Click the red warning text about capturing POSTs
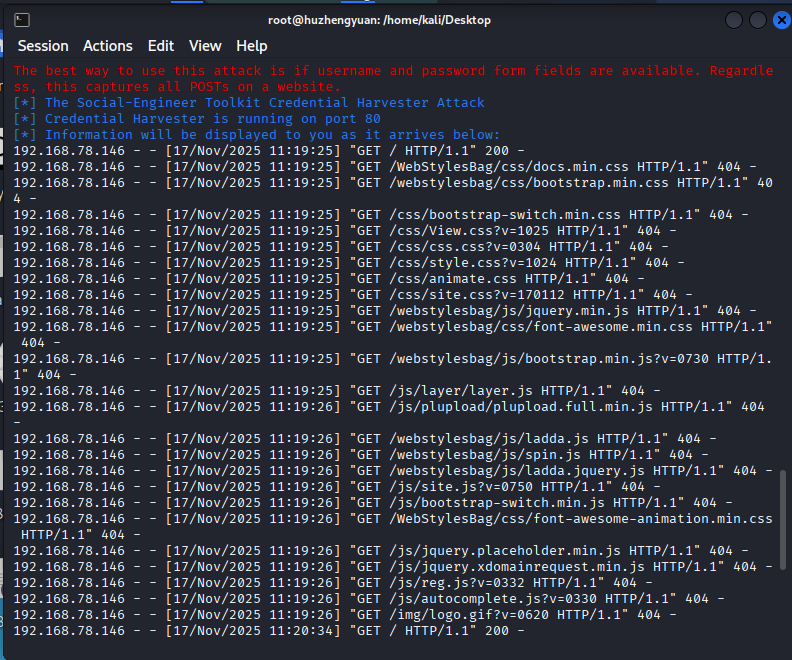The height and width of the screenshot is (660, 792). (x=393, y=78)
